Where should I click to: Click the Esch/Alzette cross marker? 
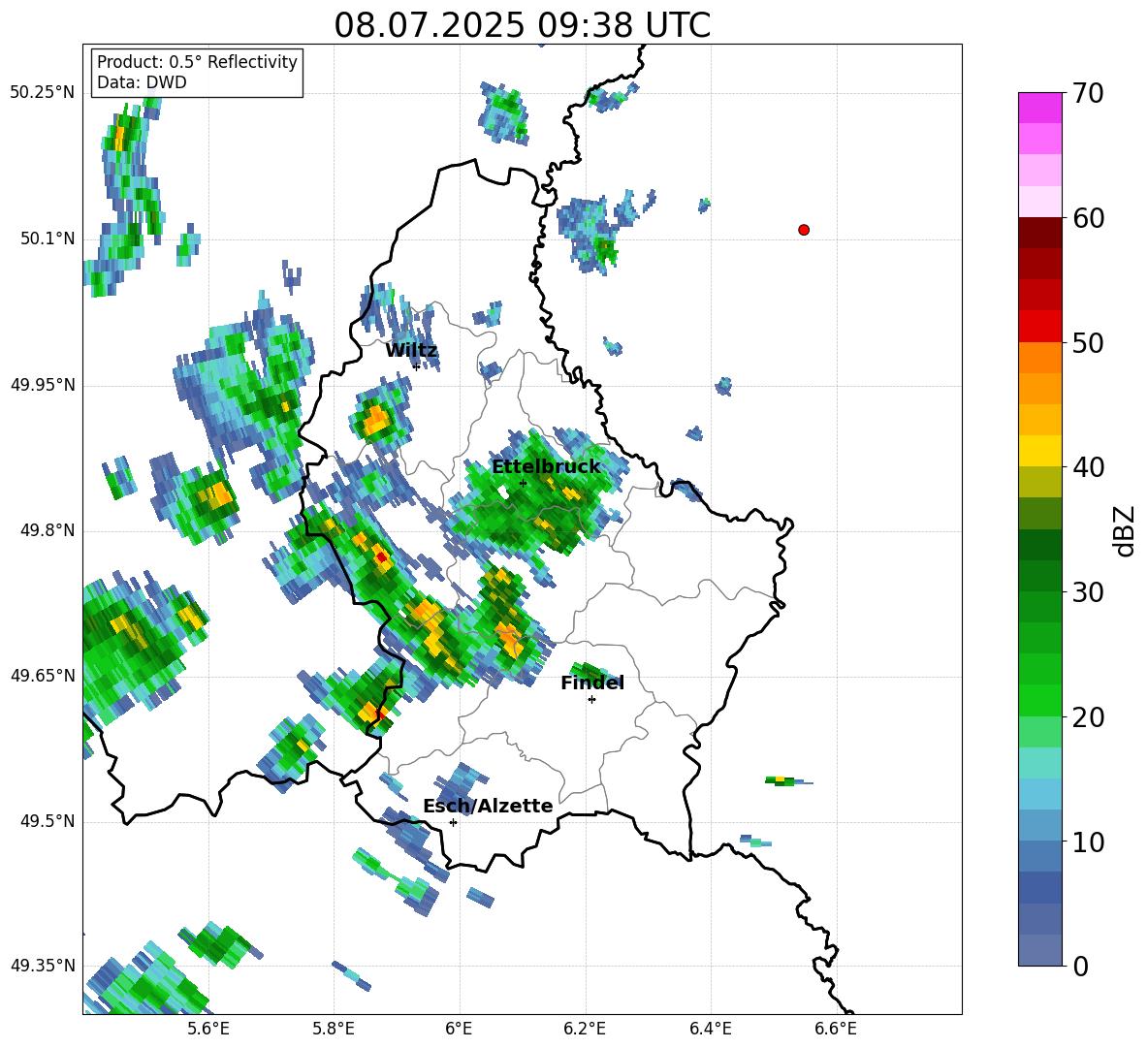pos(453,822)
